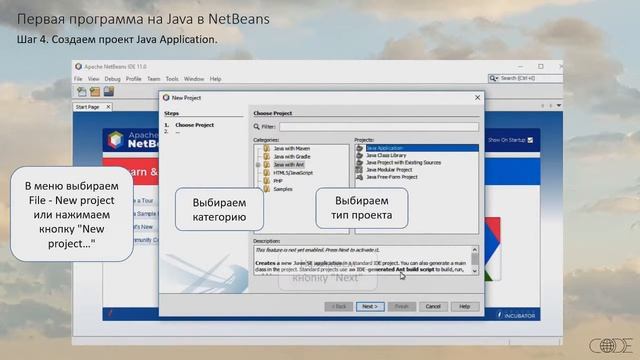
Task: Open the Profile menu
Action: click(x=133, y=79)
